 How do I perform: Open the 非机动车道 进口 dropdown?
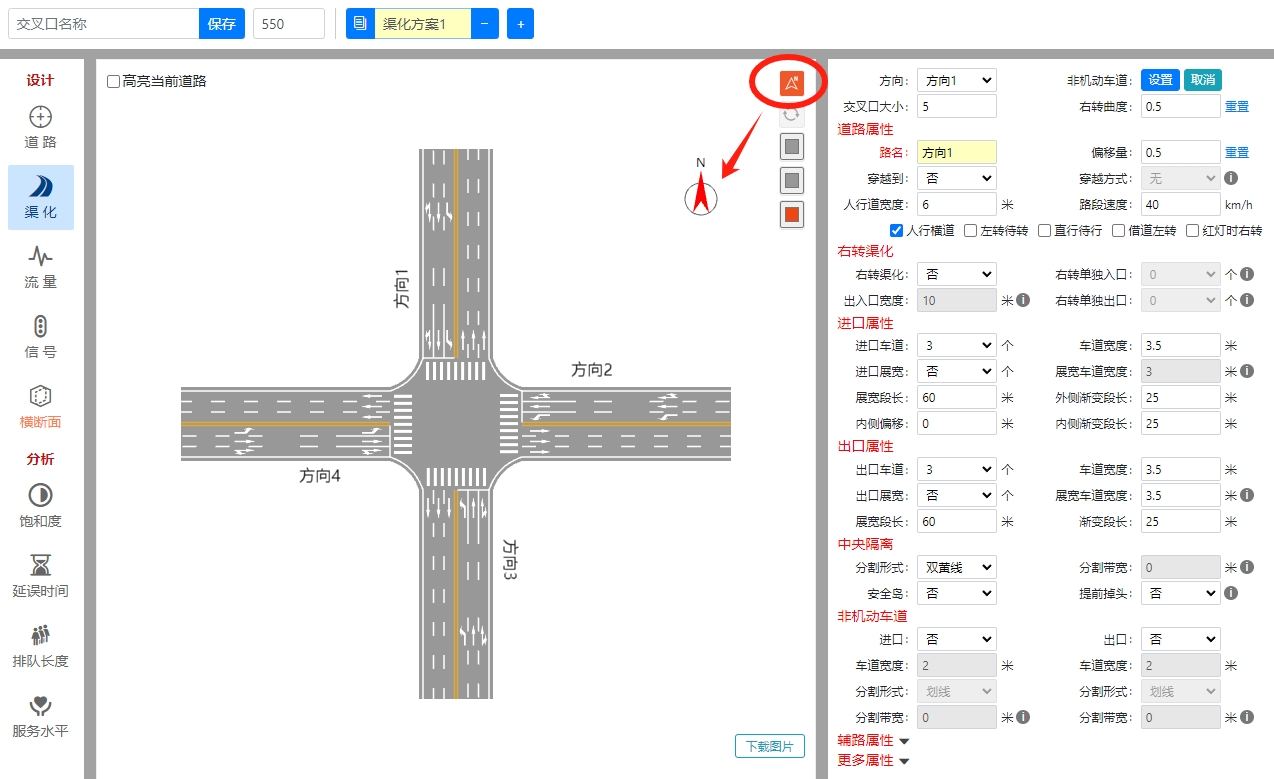[x=956, y=639]
